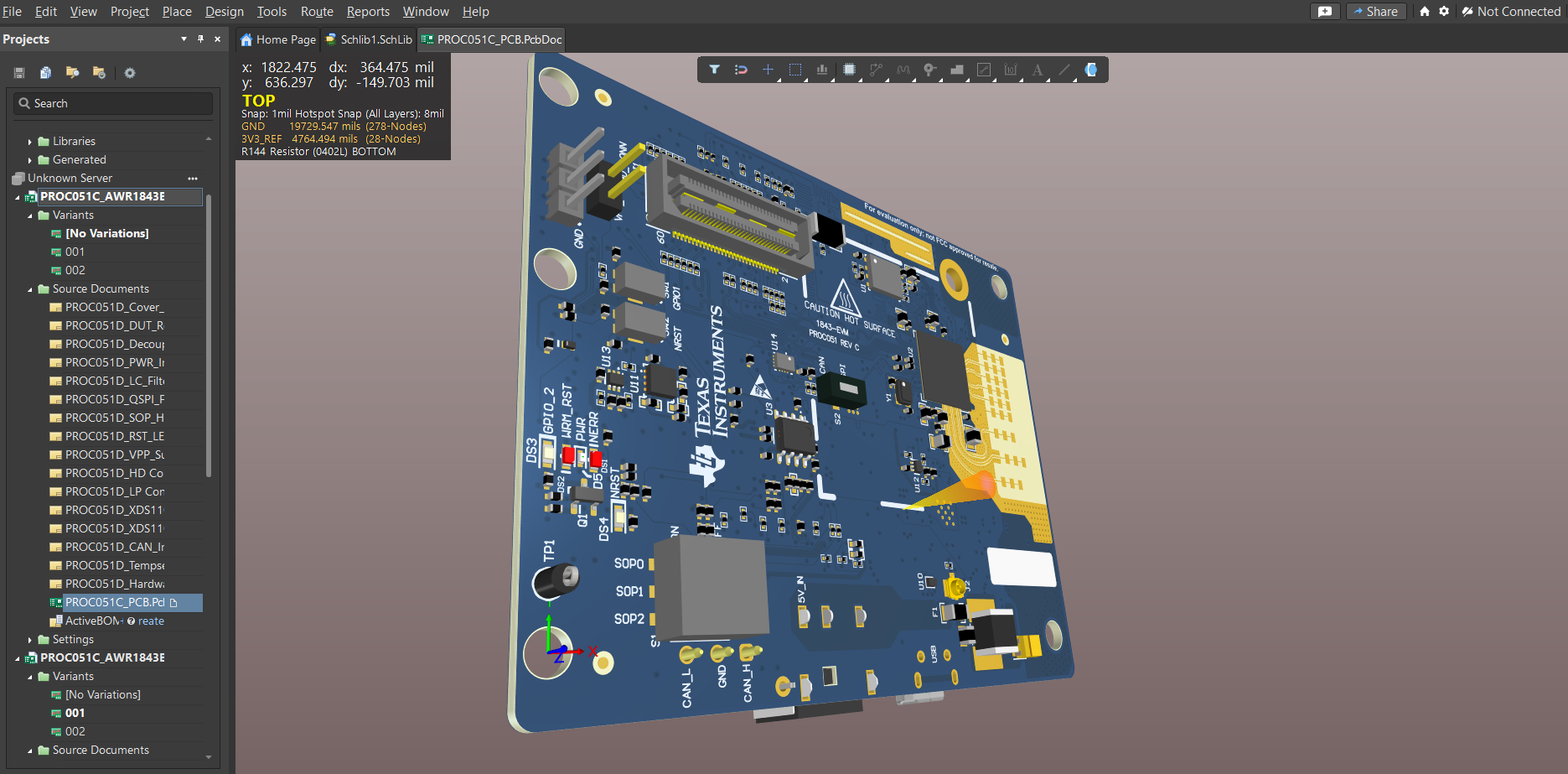
Task: Select the place text string tool
Action: (x=1038, y=70)
